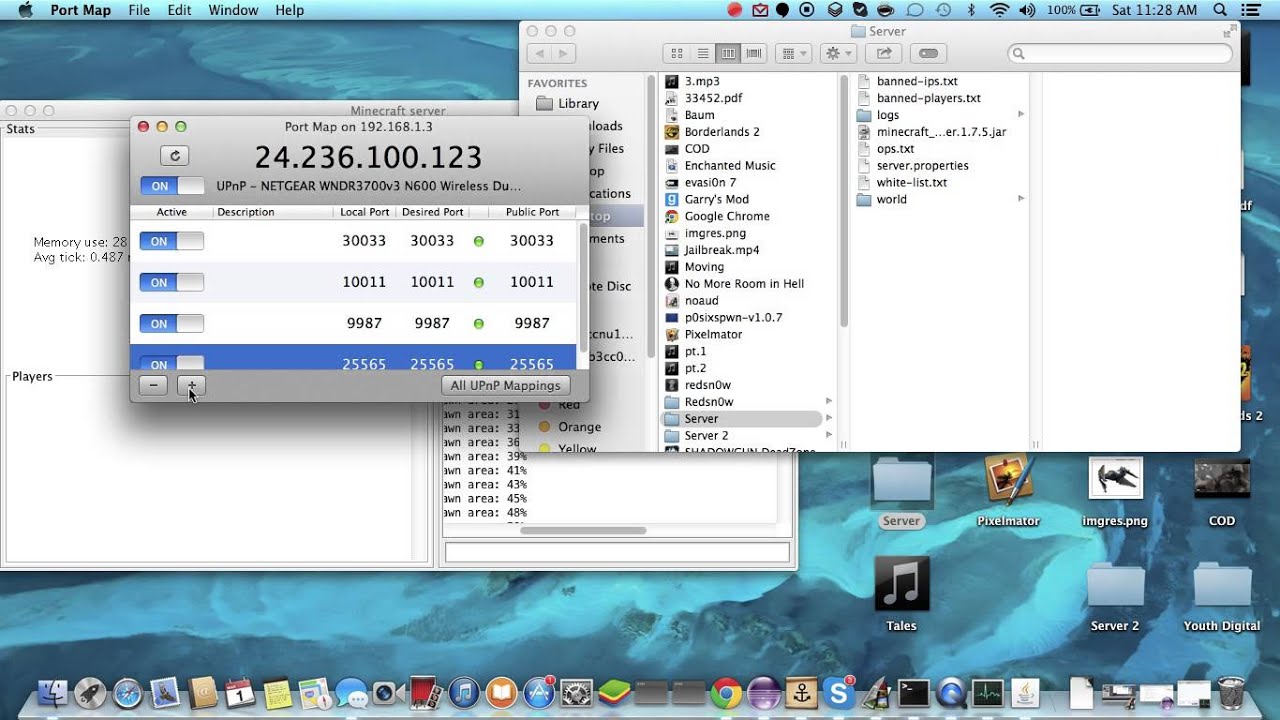Click the Share button in Finder toolbar
Image resolution: width=1280 pixels, height=720 pixels.
point(884,53)
